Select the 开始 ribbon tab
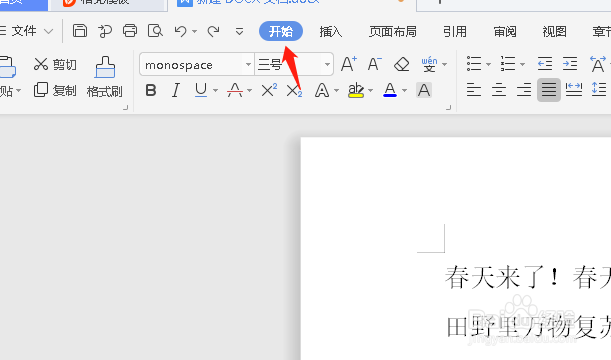This screenshot has width=611, height=360. 281,31
